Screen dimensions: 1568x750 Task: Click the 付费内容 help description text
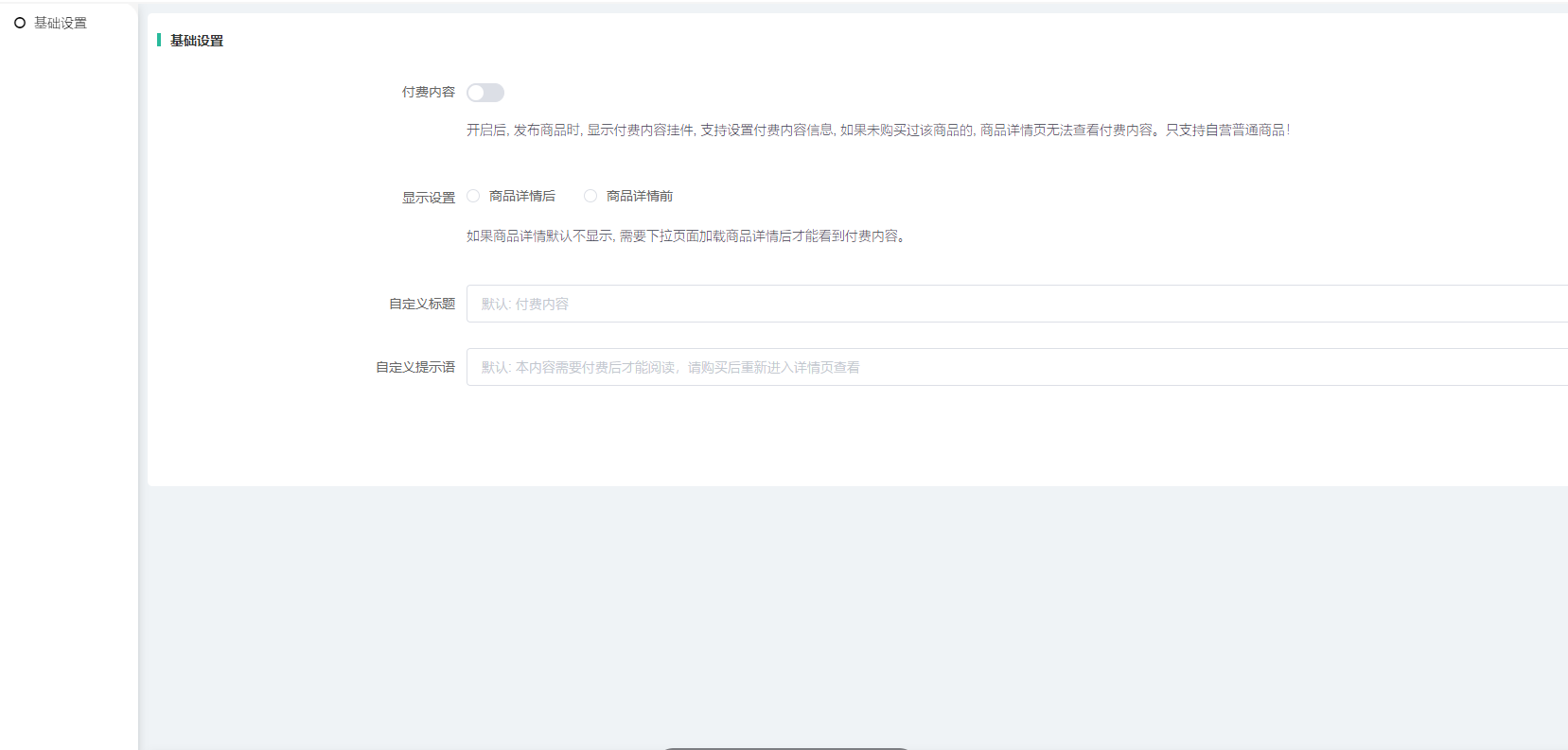tap(877, 130)
